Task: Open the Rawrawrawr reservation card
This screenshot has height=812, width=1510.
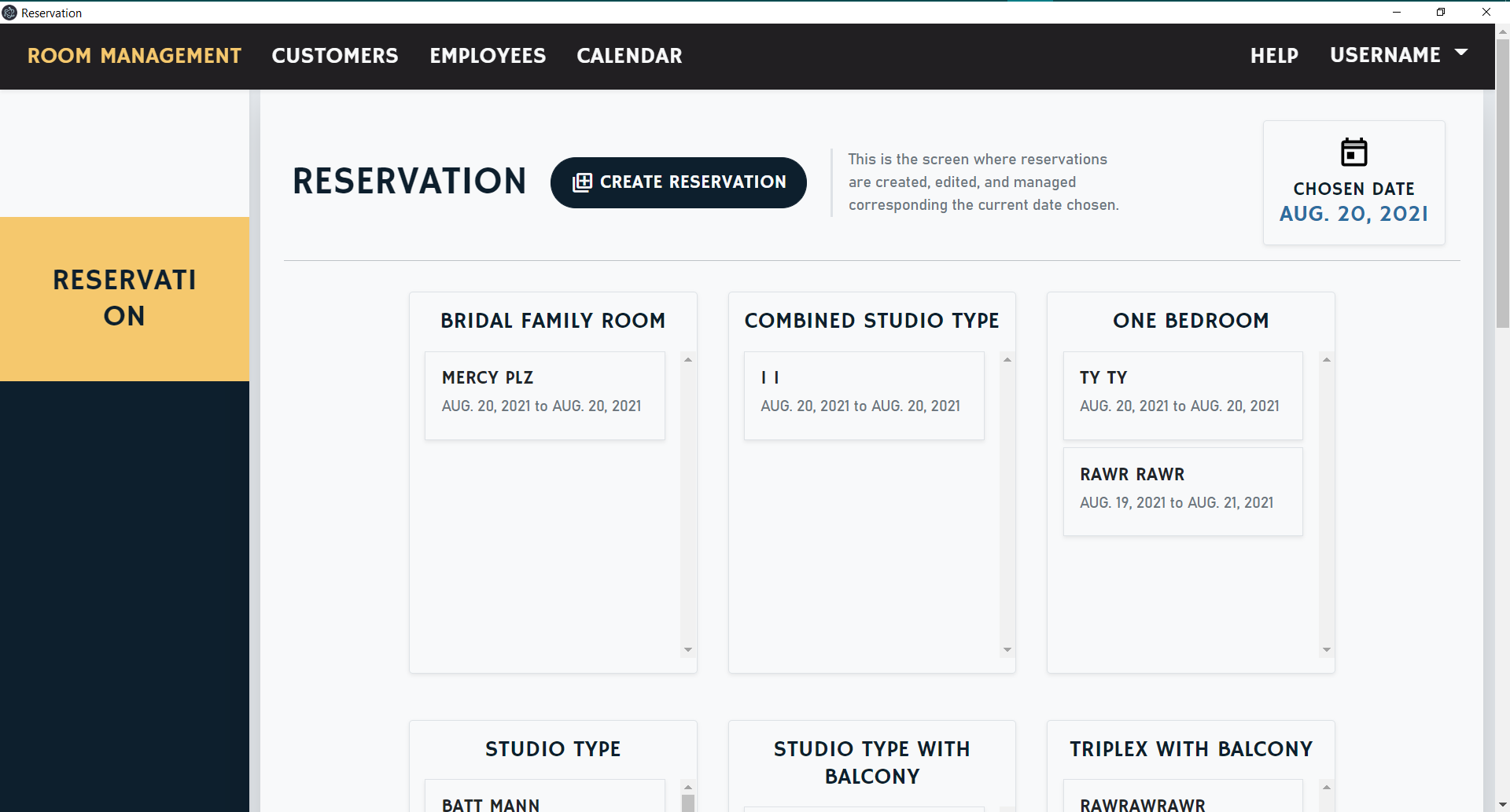Action: [1183, 795]
